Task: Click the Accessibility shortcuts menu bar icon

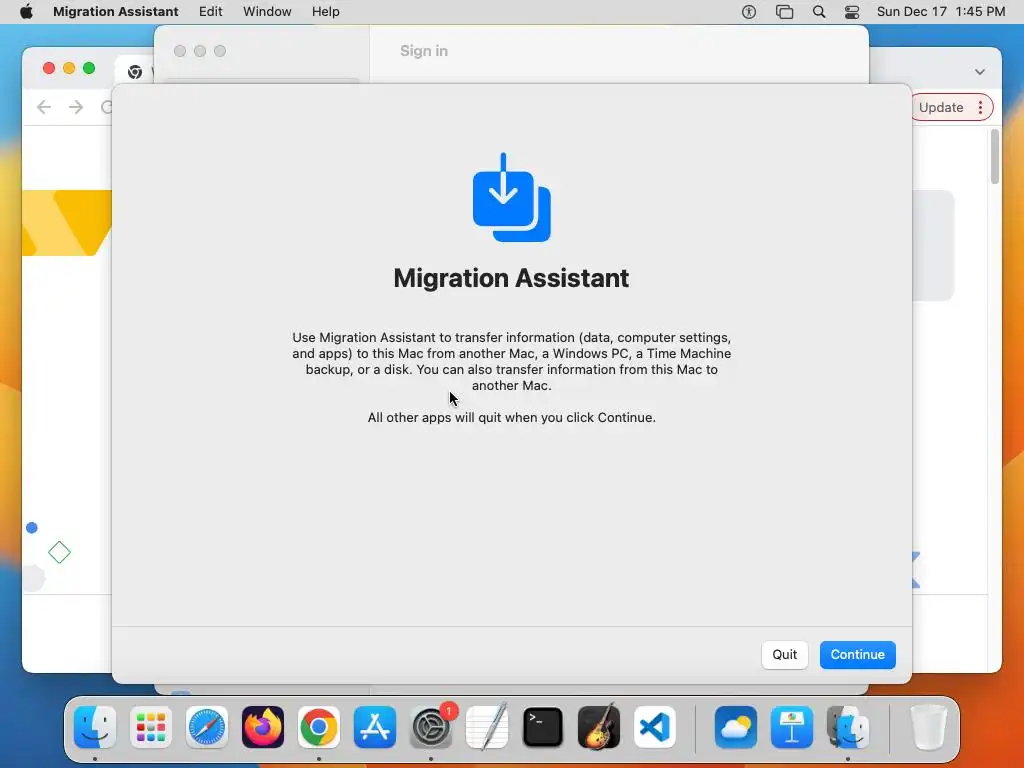Action: (x=749, y=12)
